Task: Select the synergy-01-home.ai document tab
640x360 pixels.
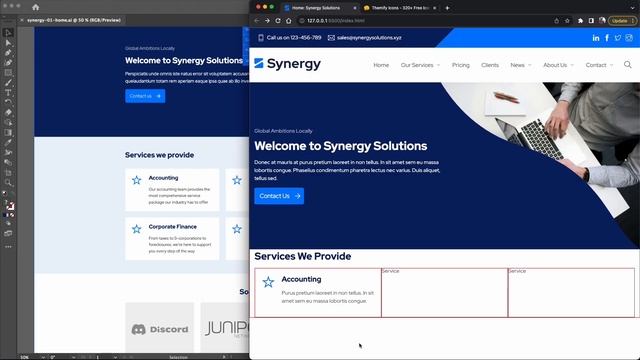Action: [74, 20]
